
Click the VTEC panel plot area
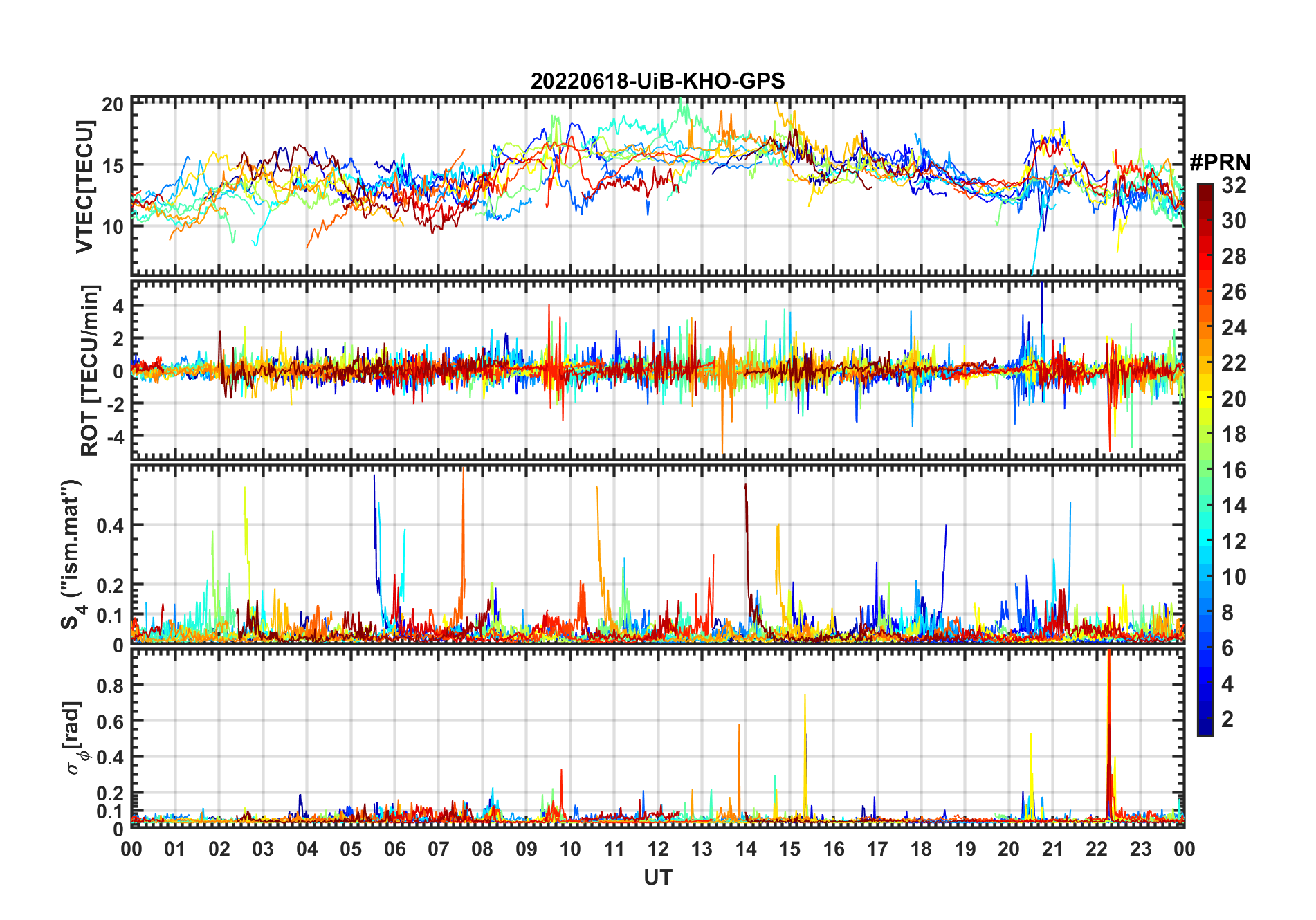tap(657, 187)
